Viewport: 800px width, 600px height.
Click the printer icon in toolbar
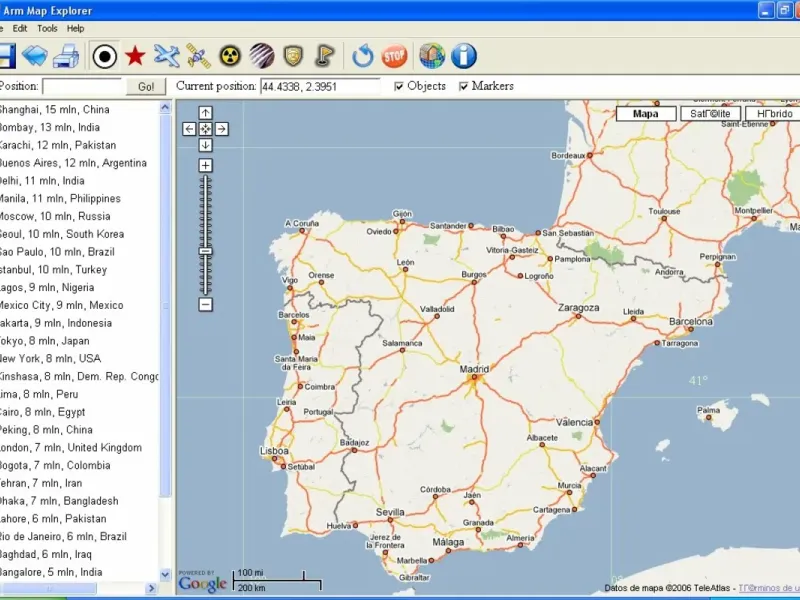pyautogui.click(x=65, y=56)
